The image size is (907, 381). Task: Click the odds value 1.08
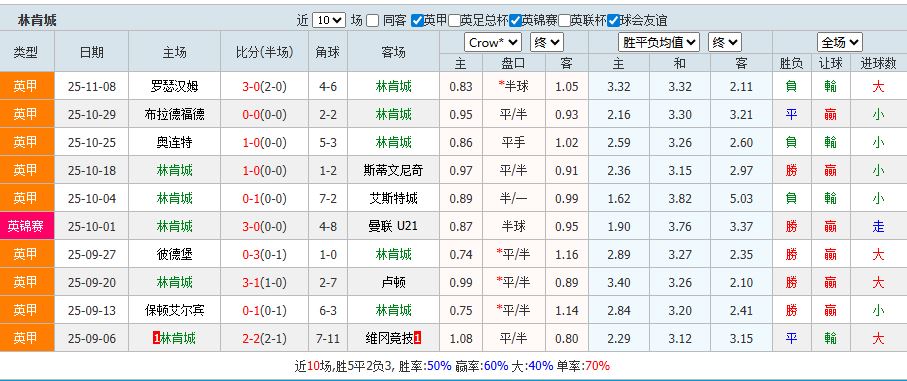pos(461,338)
